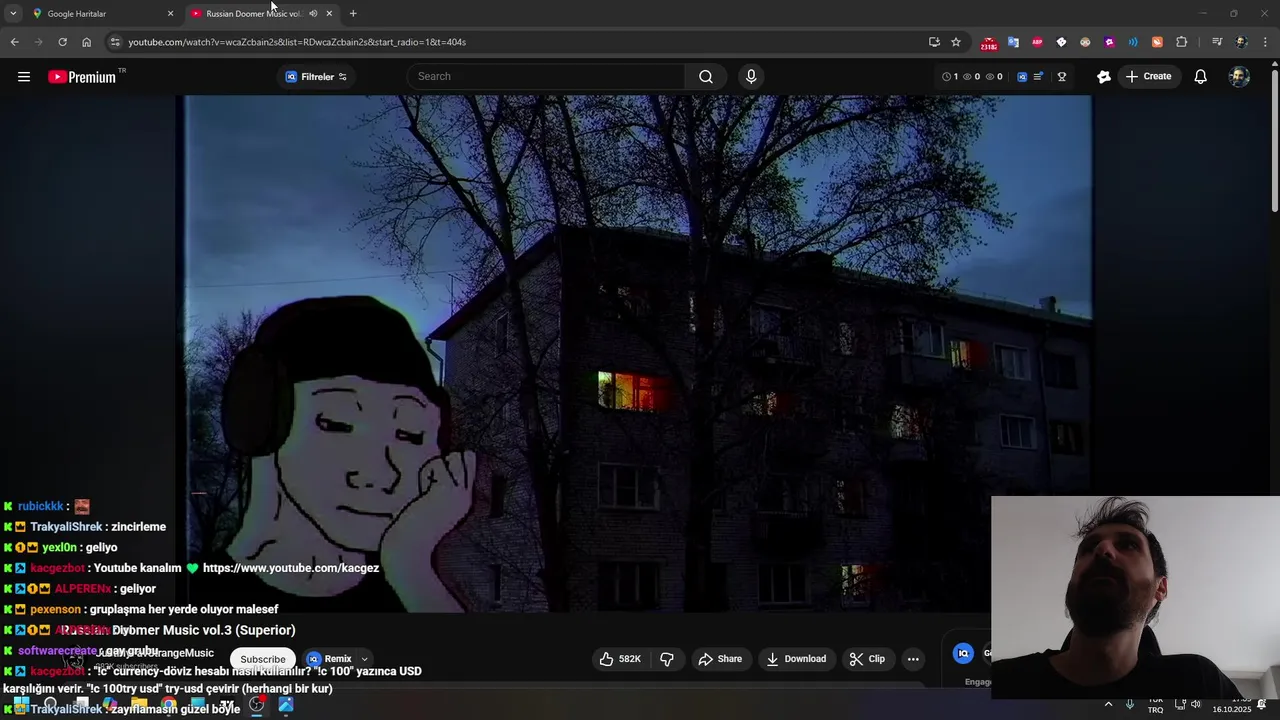The image size is (1280, 720).
Task: Open the media controls music icon
Action: point(1217,42)
